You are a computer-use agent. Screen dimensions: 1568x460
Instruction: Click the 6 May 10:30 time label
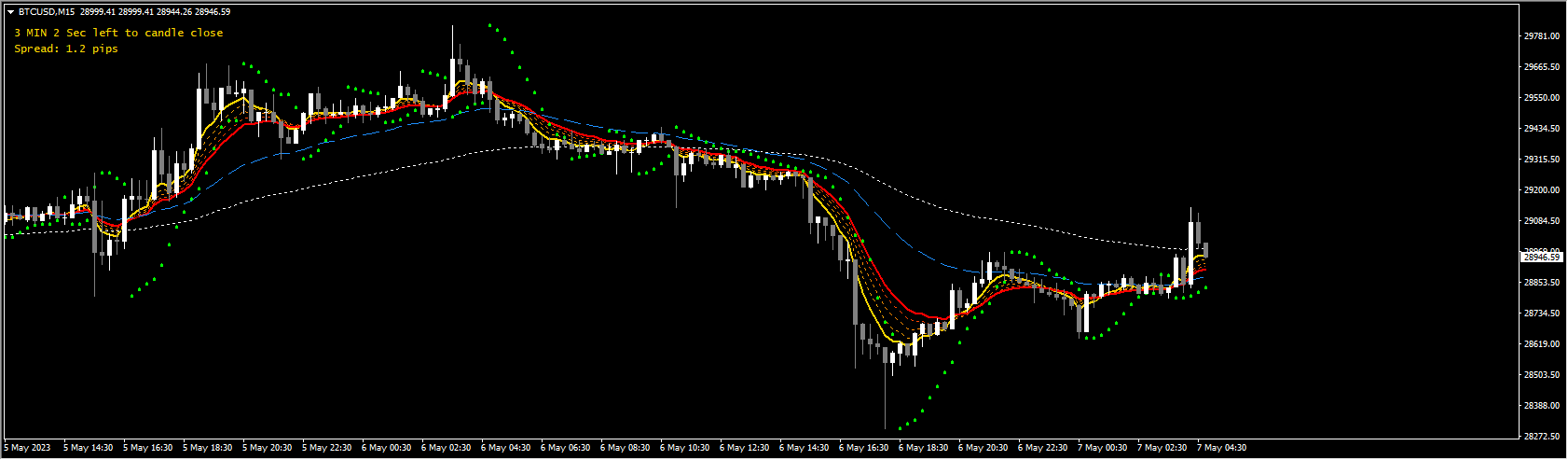point(685,448)
